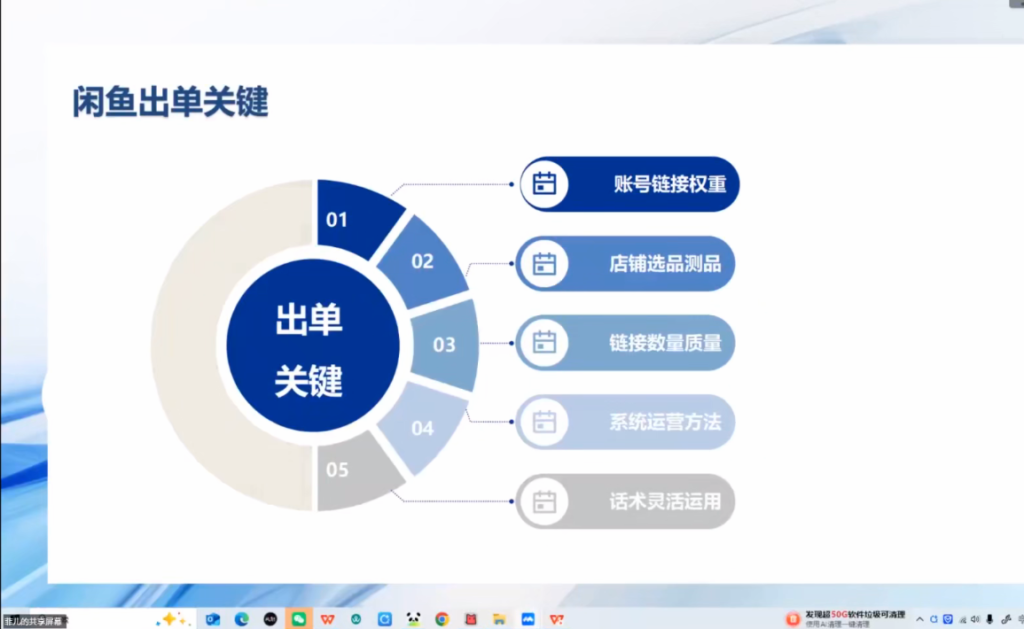The image size is (1024, 629).
Task: Expand the hidden system tray icons chevron
Action: (920, 619)
